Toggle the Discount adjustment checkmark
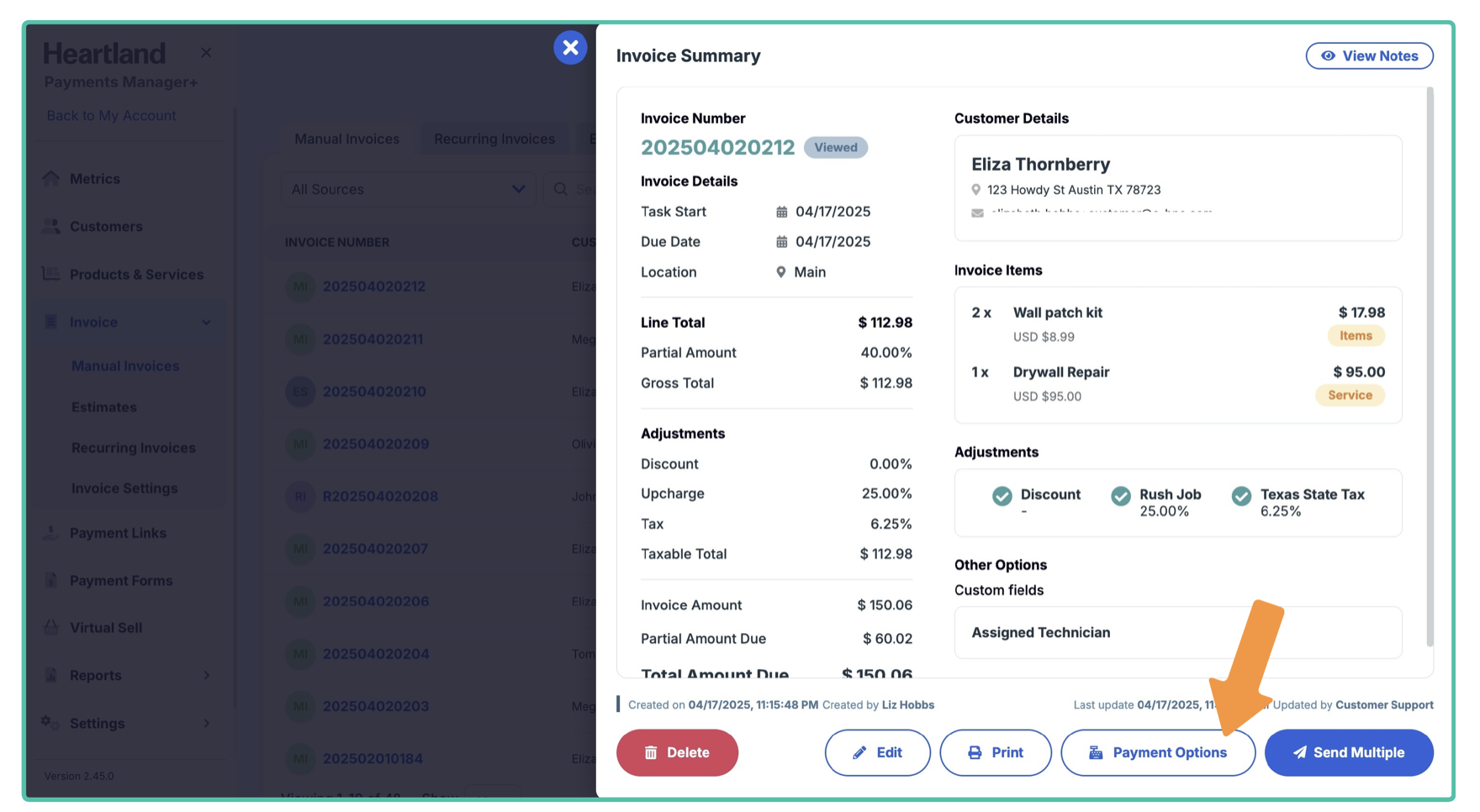The width and height of the screenshot is (1480, 812). coord(1002,496)
